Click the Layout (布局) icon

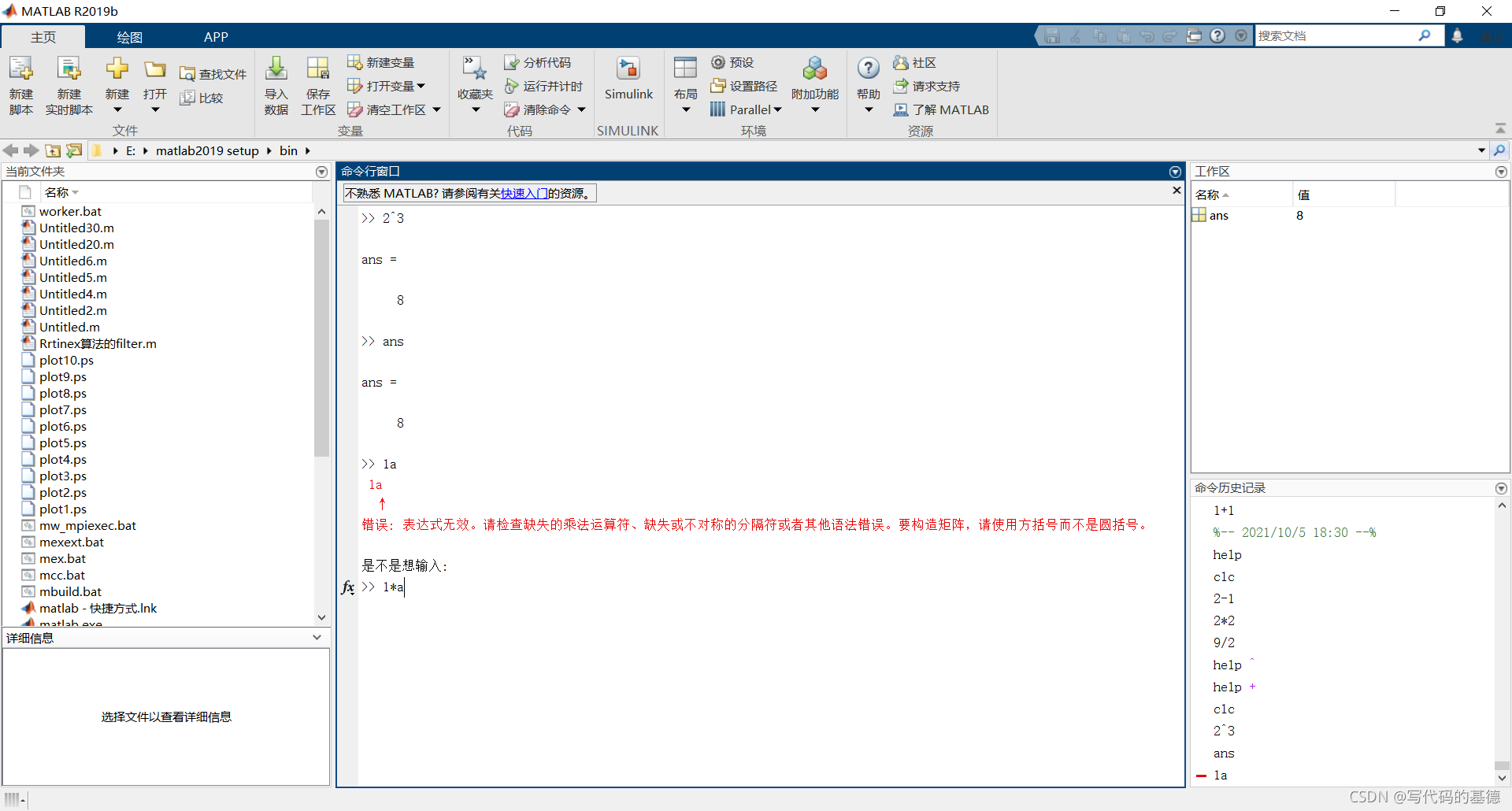[686, 69]
